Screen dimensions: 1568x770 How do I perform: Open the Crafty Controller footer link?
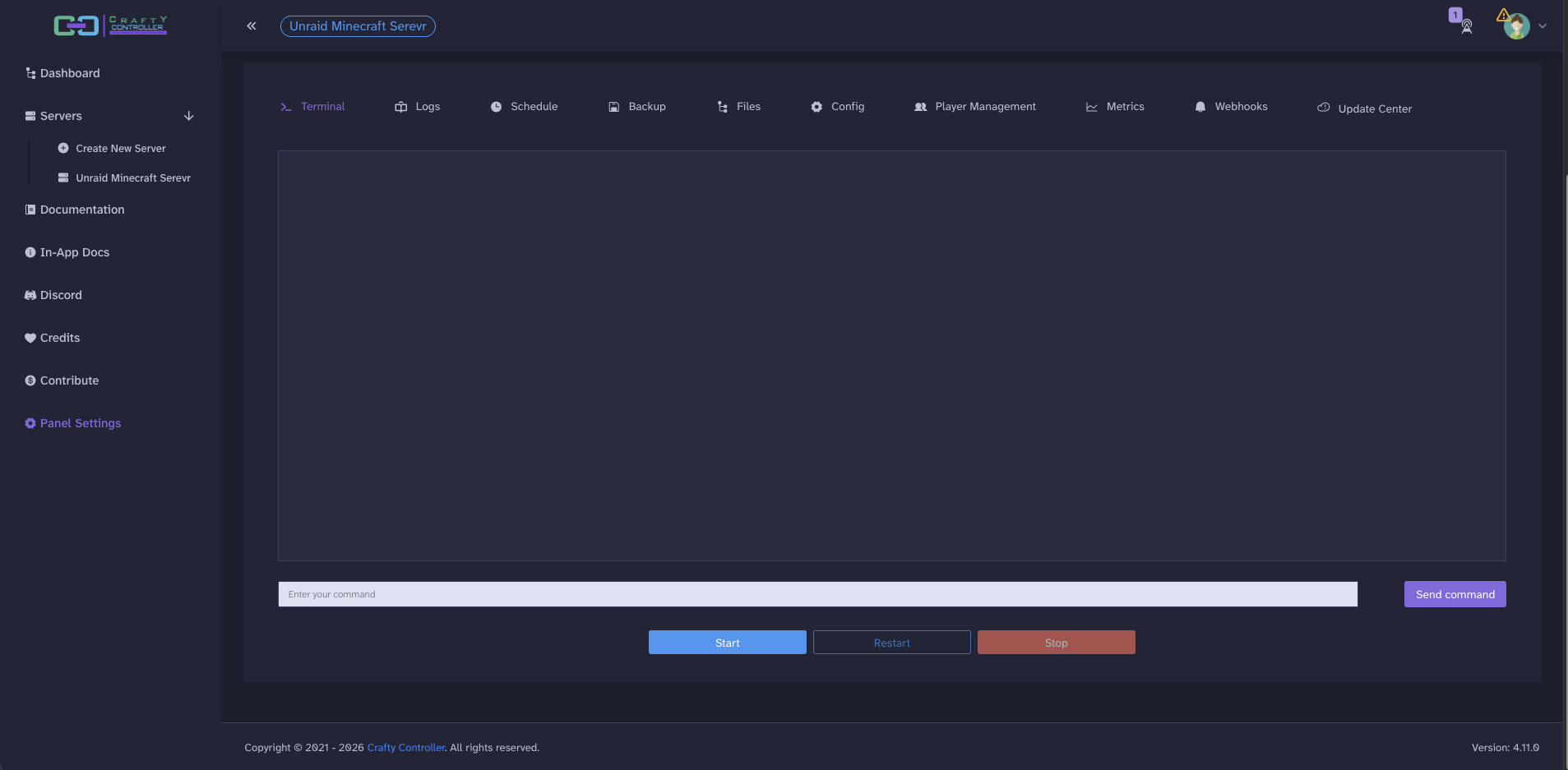406,748
